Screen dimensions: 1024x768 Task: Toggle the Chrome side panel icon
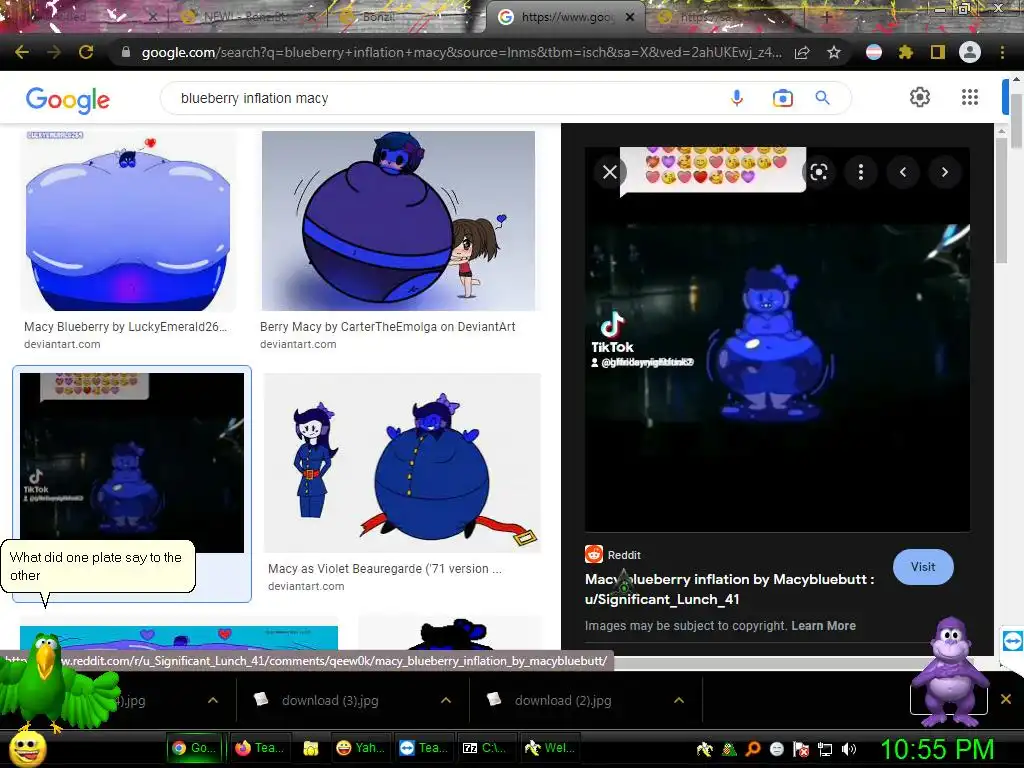(x=938, y=52)
